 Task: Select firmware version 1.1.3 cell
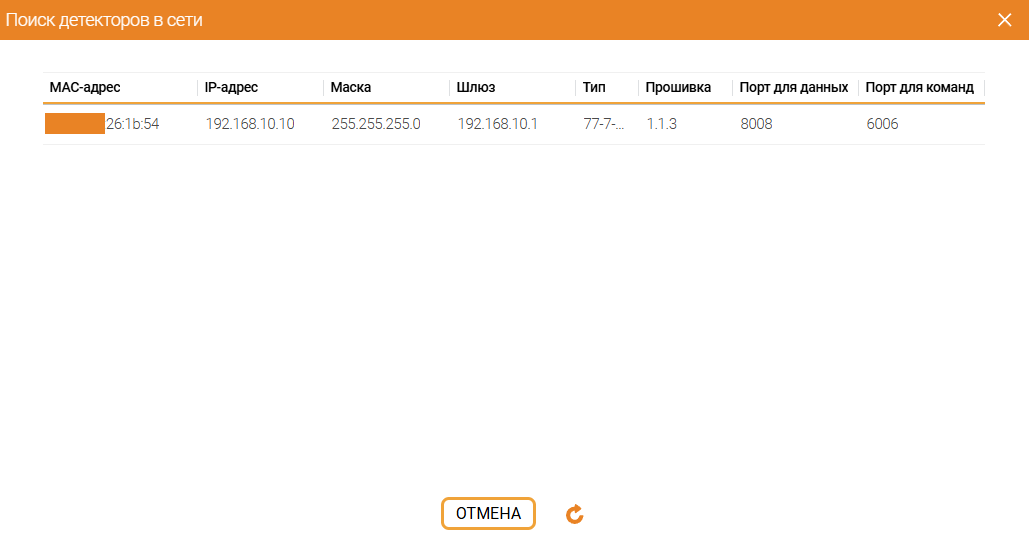(662, 124)
